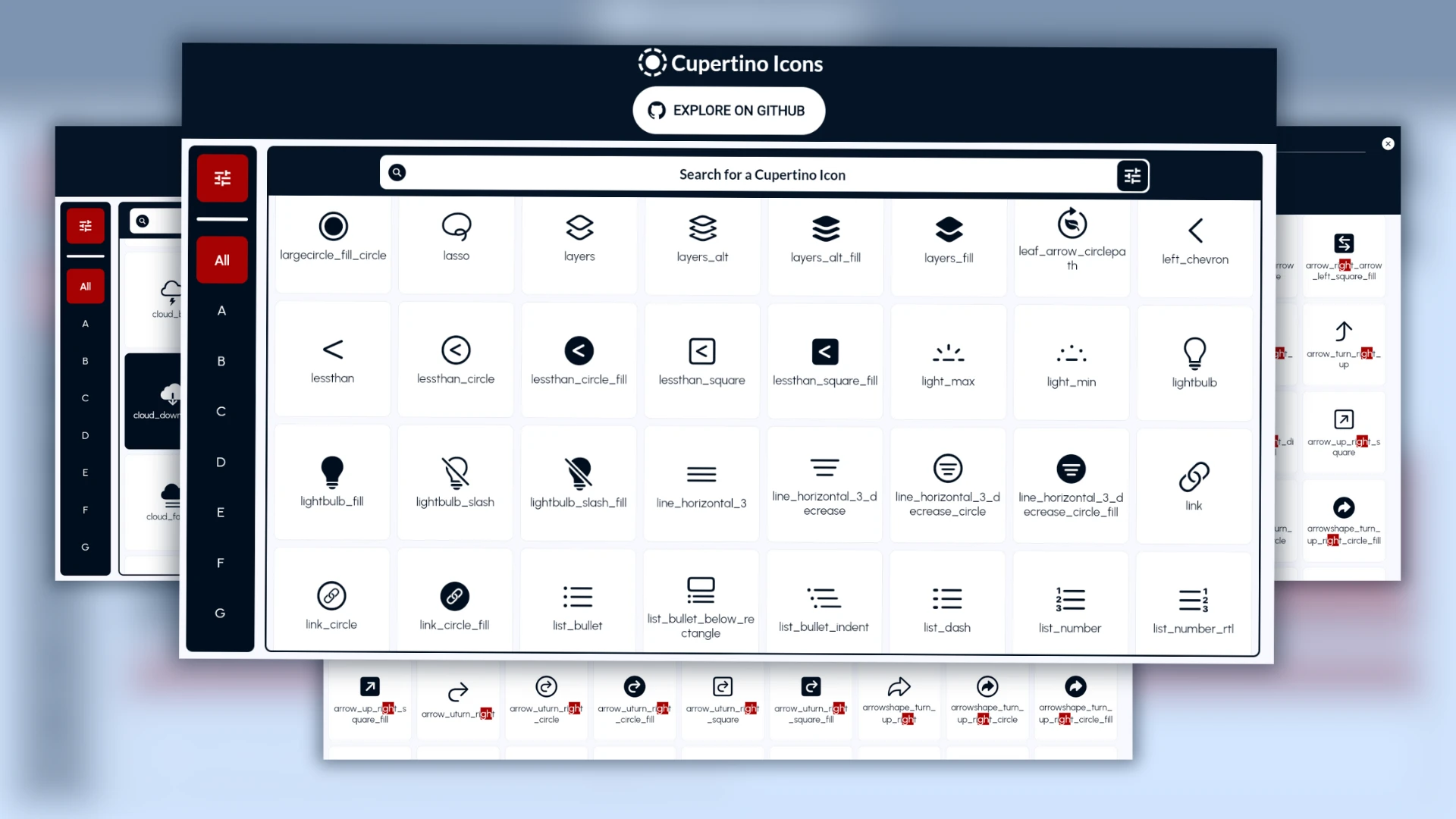Click the Cupertino Icons title link

coord(728,62)
